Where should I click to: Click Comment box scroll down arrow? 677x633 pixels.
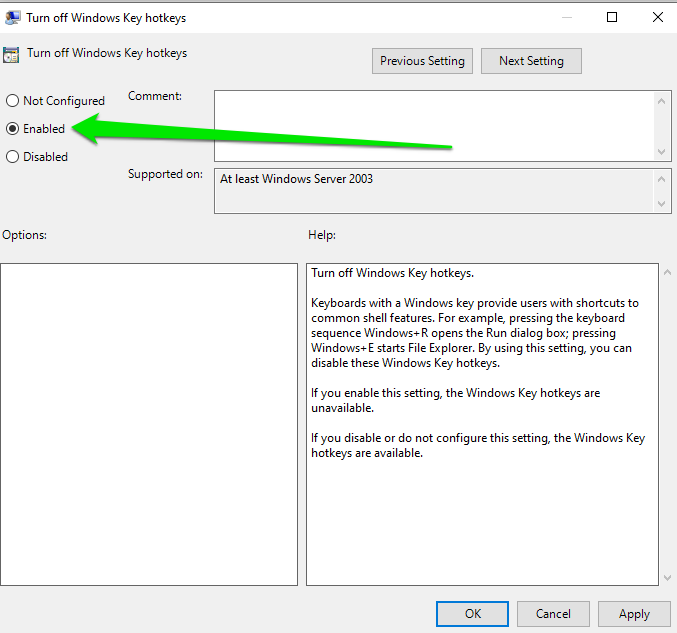661,152
